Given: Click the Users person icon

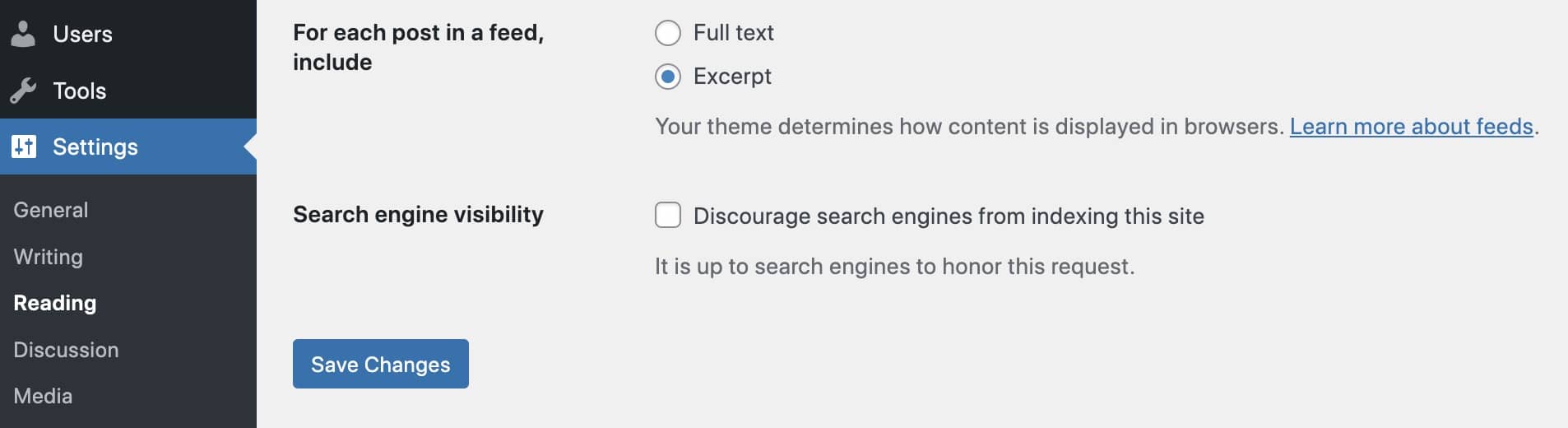Looking at the screenshot, I should [24, 34].
